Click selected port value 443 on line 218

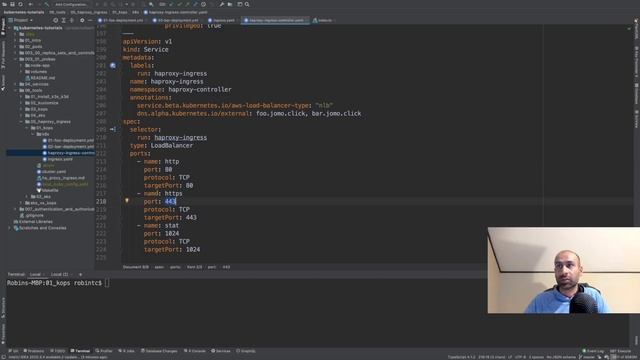tap(170, 201)
